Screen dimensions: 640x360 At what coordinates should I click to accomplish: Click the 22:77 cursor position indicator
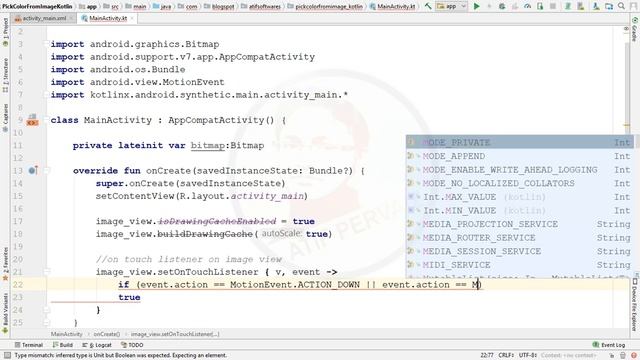tap(487, 356)
